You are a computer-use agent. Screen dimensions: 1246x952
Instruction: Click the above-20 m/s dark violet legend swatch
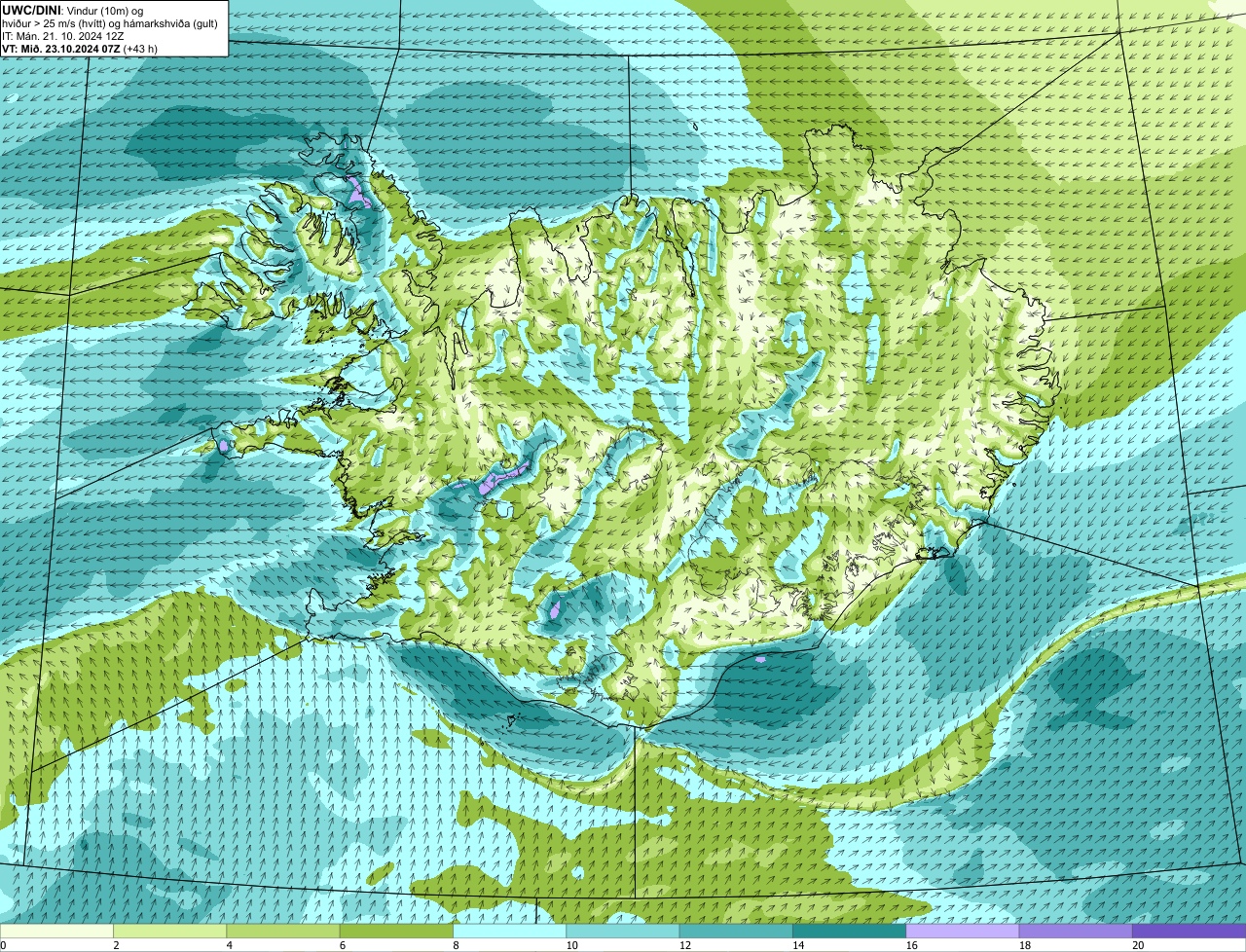[1190, 931]
